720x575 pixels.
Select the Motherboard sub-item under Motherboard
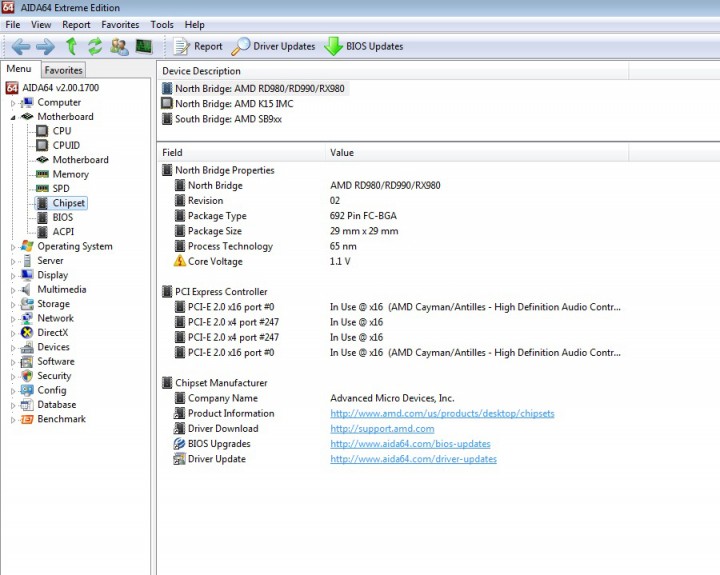point(80,160)
